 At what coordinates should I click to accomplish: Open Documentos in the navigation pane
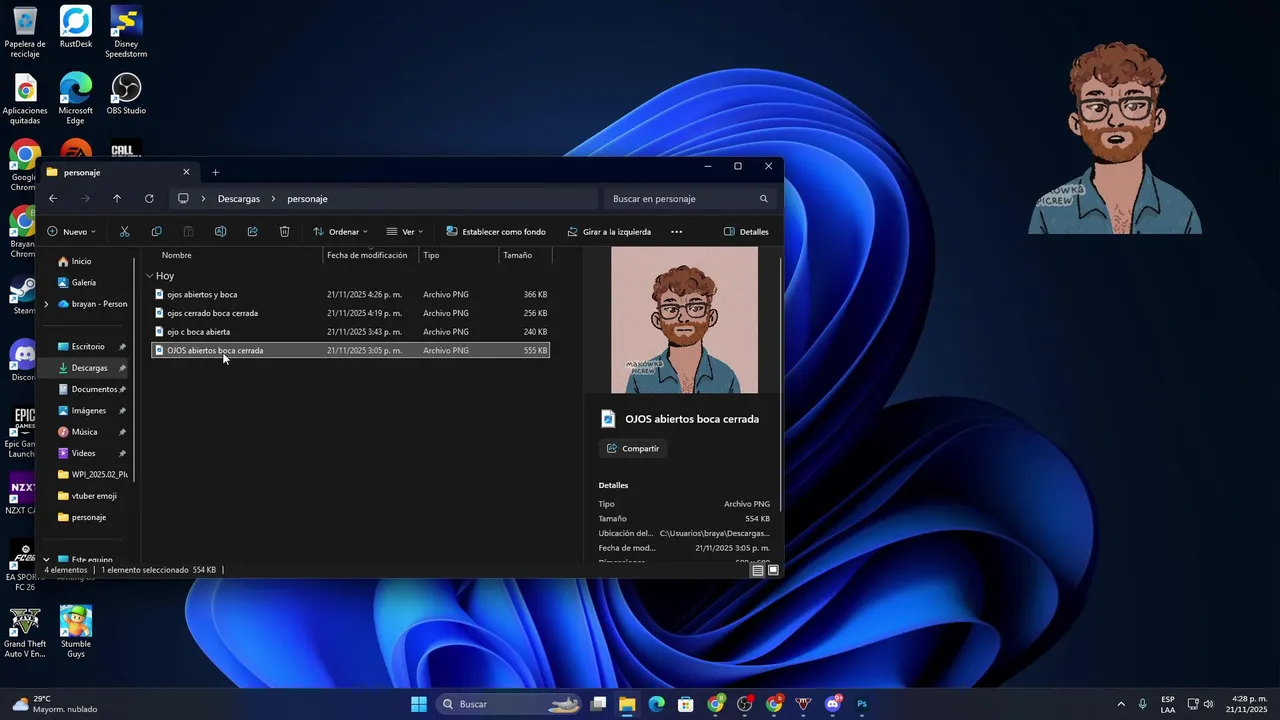pos(94,389)
